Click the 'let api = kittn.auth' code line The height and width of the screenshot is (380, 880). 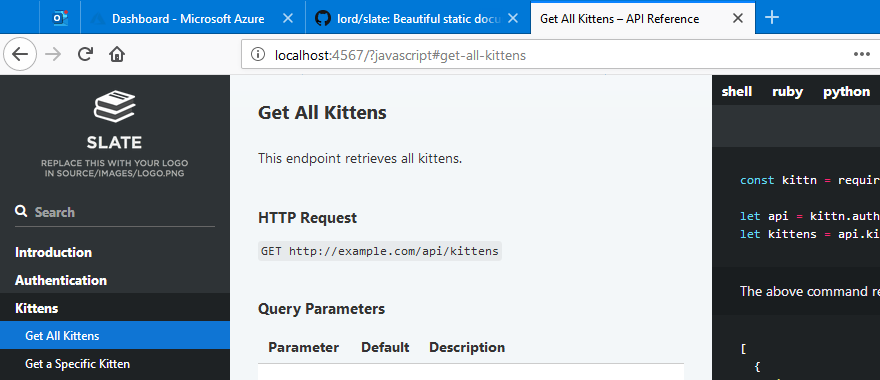(810, 216)
